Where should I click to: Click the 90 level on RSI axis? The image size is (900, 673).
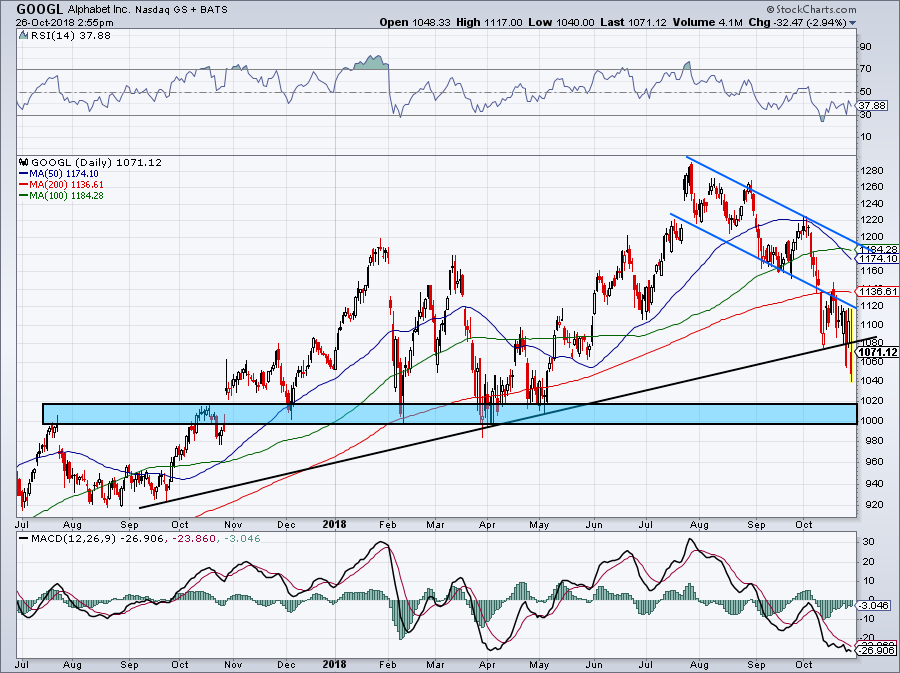[865, 46]
